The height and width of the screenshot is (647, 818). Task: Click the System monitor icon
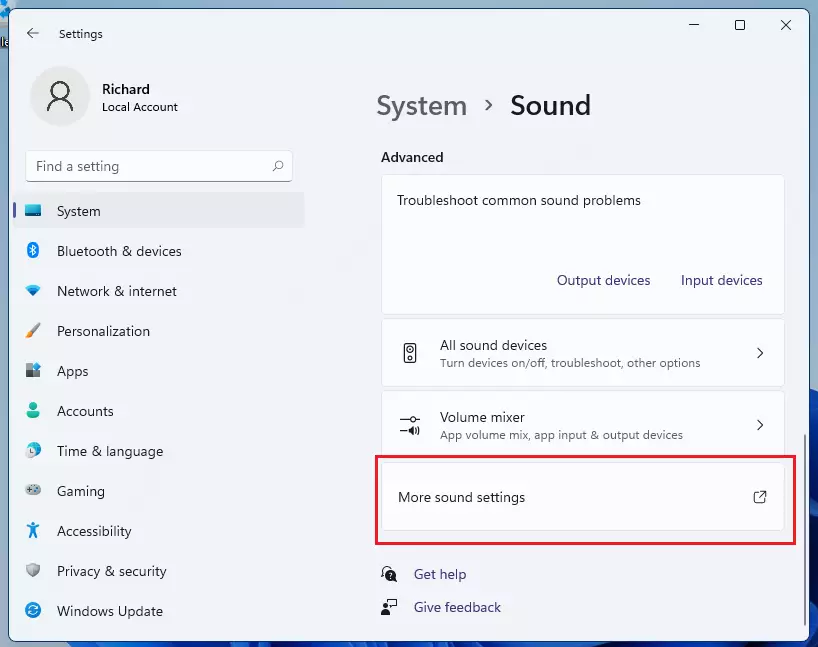pos(33,211)
